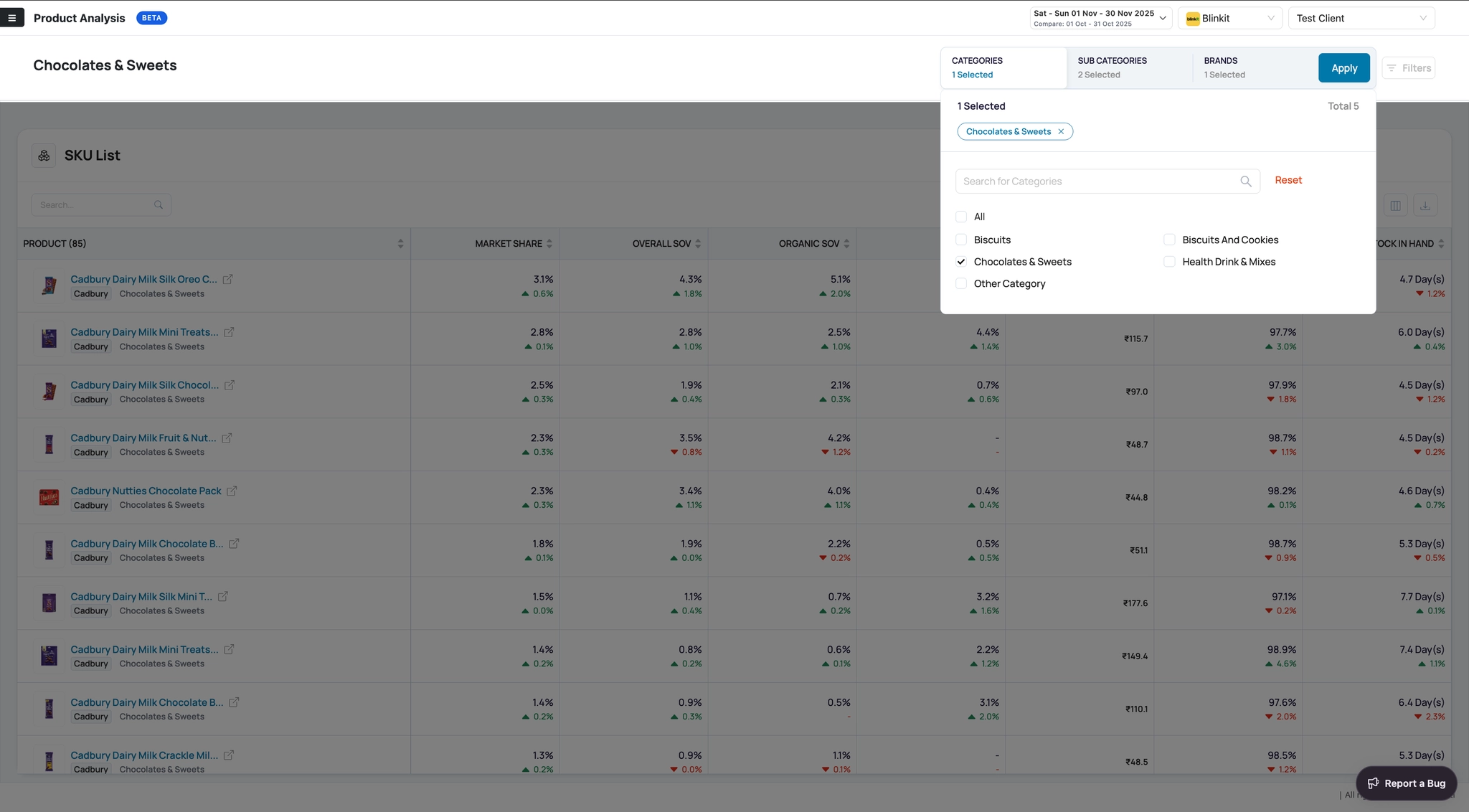
Task: Focus the SKU List search field
Action: (x=101, y=205)
